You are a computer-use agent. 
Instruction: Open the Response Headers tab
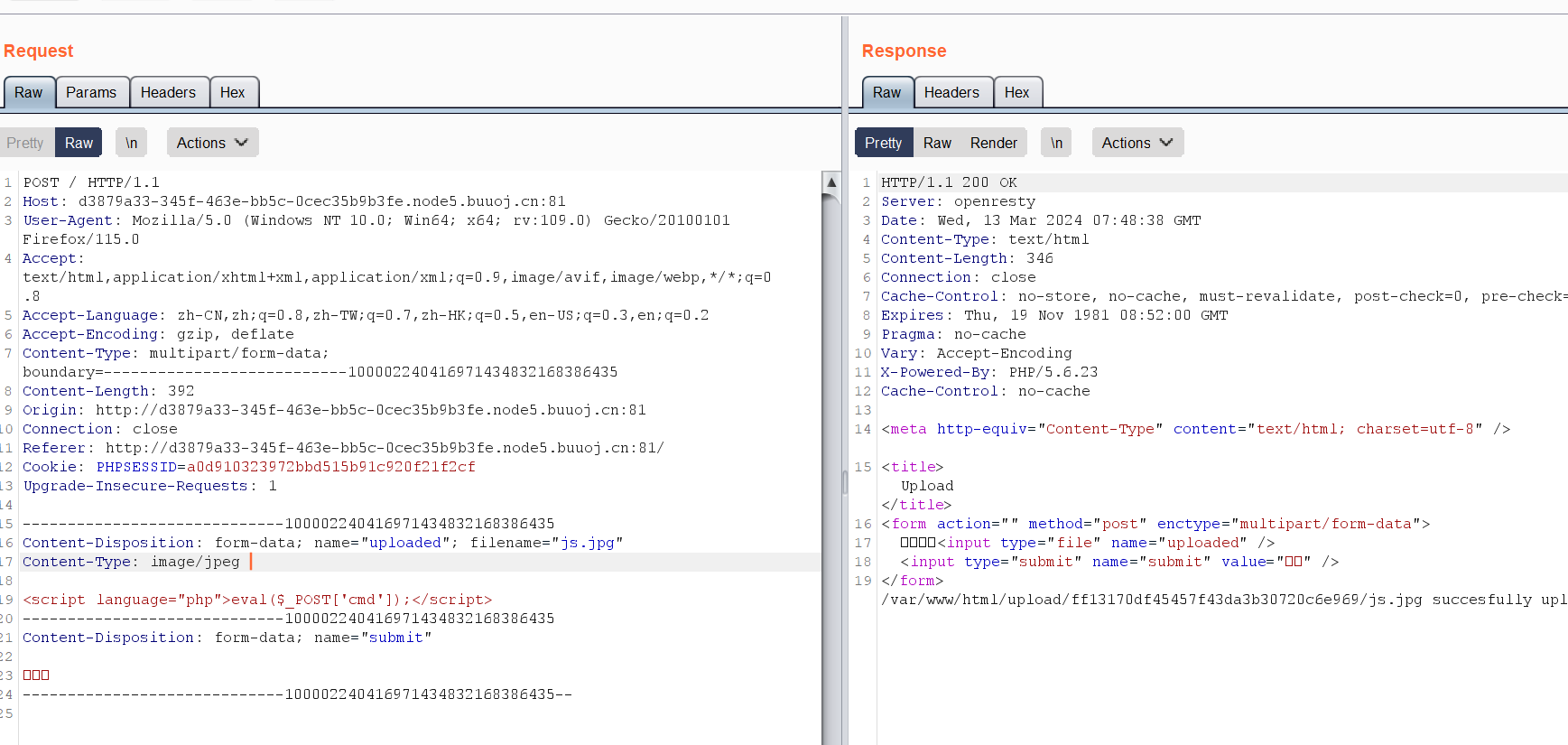(x=951, y=92)
